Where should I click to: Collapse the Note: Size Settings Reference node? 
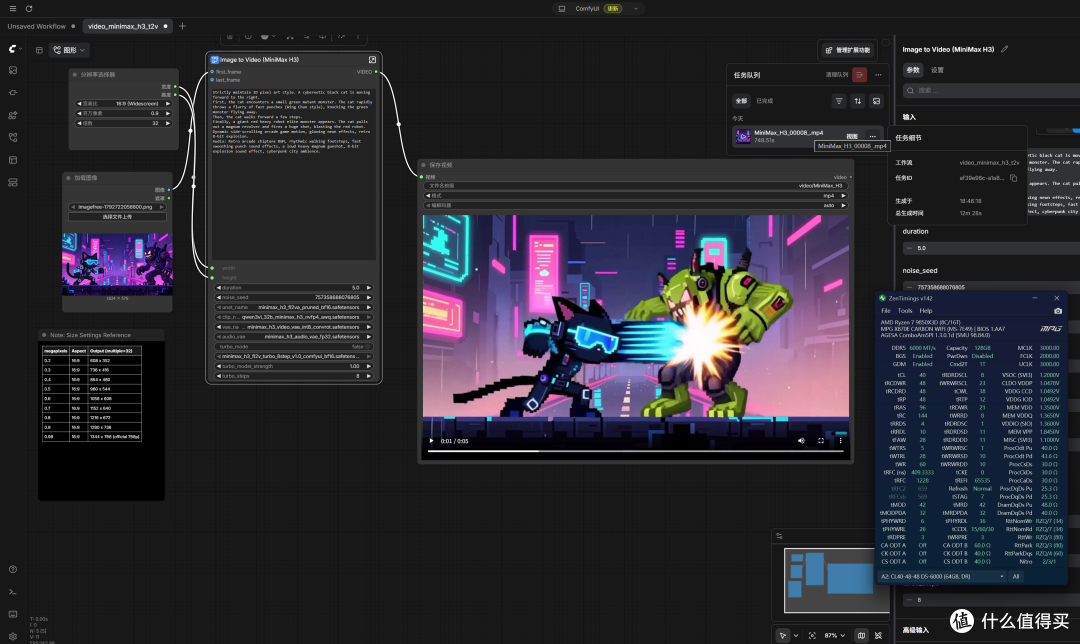pyautogui.click(x=44, y=335)
